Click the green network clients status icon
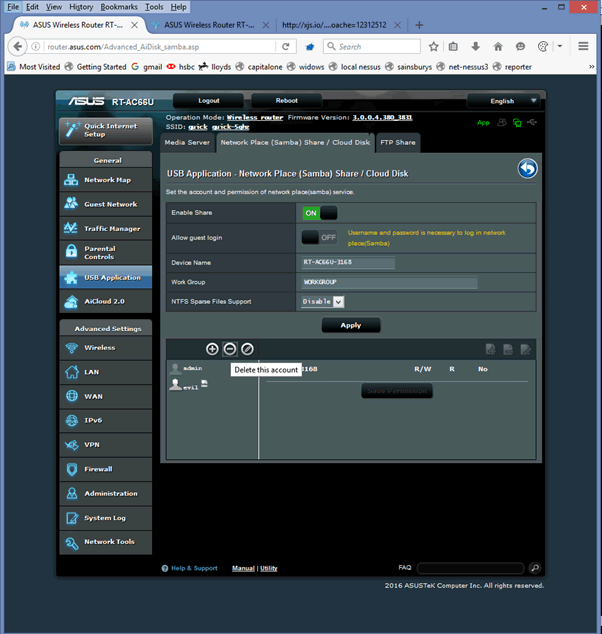The image size is (602, 634). pyautogui.click(x=517, y=123)
